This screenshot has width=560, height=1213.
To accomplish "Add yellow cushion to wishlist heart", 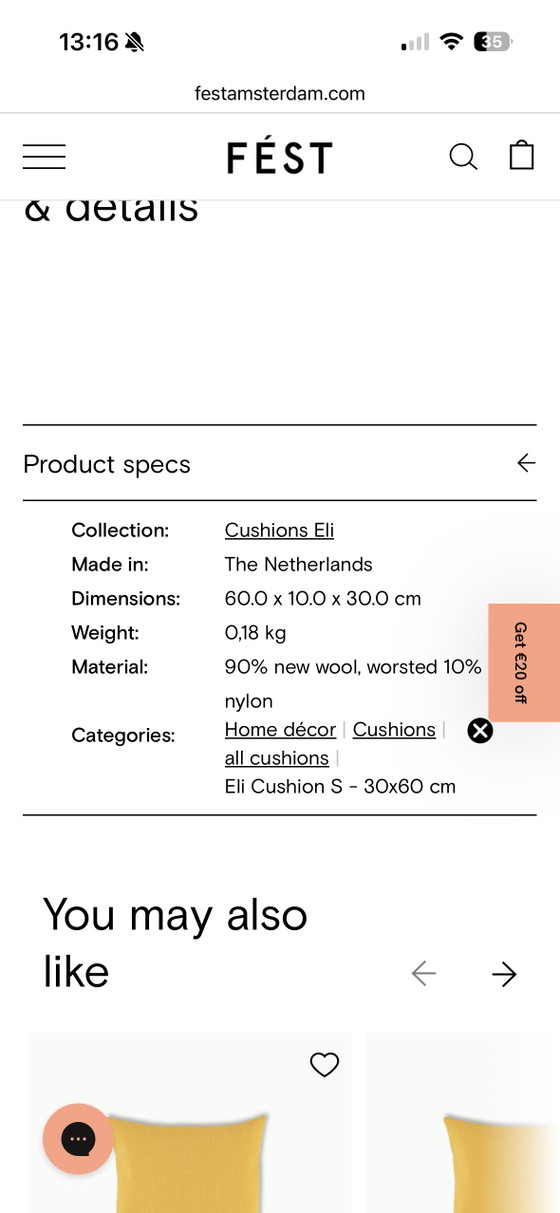I will click(x=324, y=1065).
